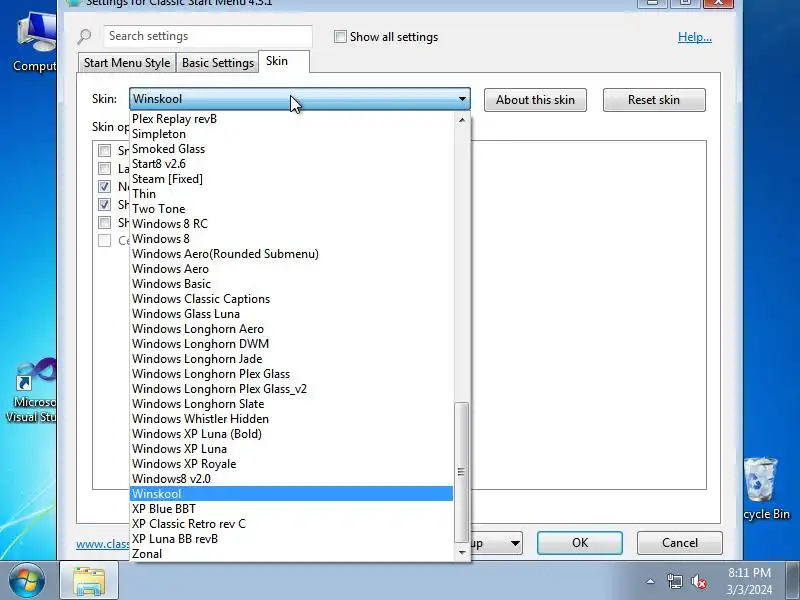The height and width of the screenshot is (600, 800).
Task: Open the Windows Start orb
Action: [x=27, y=580]
